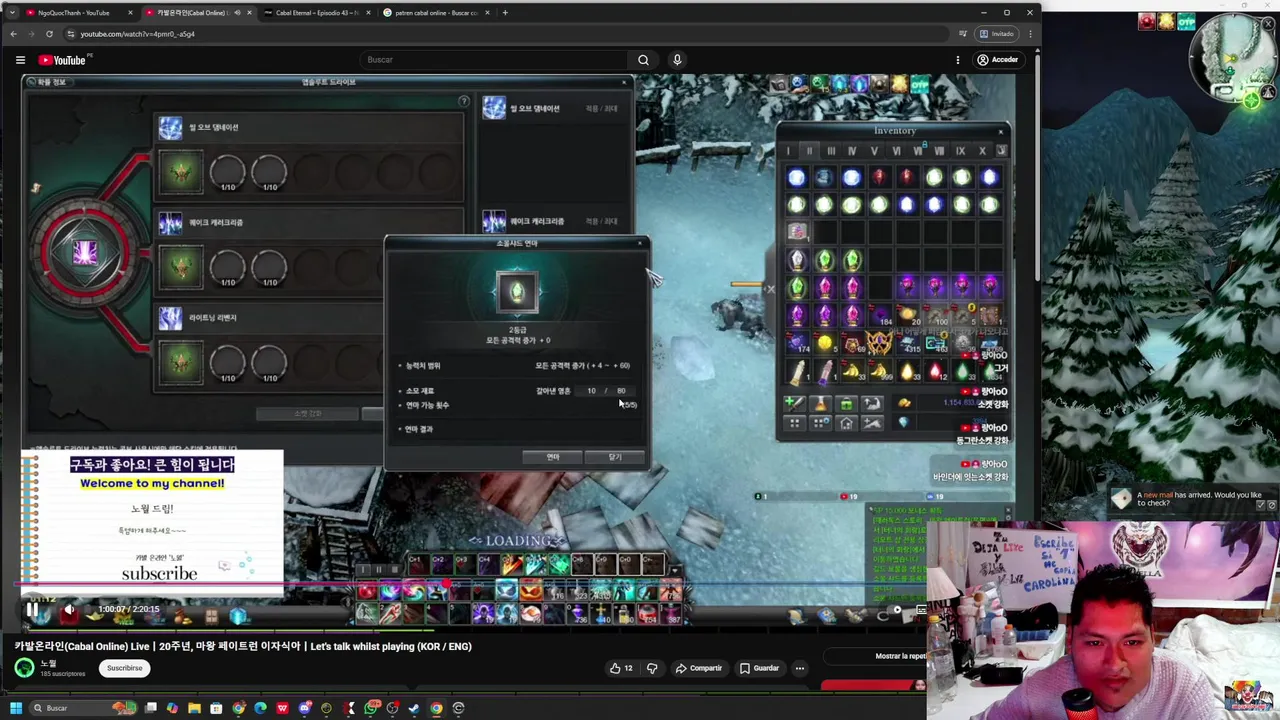
Task: Select the yellow coin item in Inventory
Action: pos(824,343)
